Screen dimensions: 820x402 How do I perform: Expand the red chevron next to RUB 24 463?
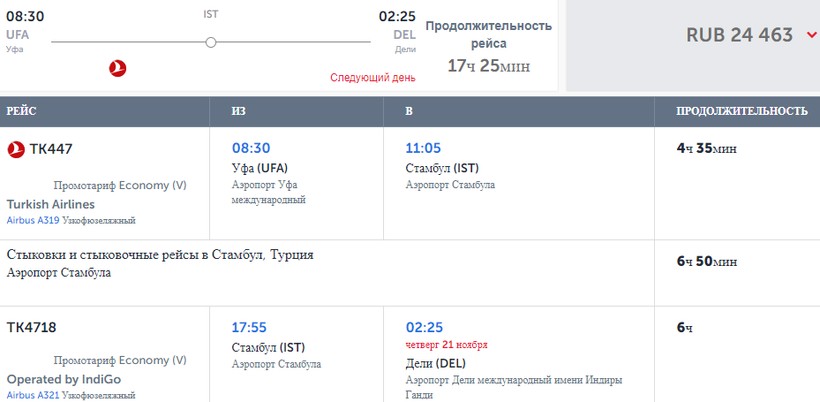(x=811, y=35)
